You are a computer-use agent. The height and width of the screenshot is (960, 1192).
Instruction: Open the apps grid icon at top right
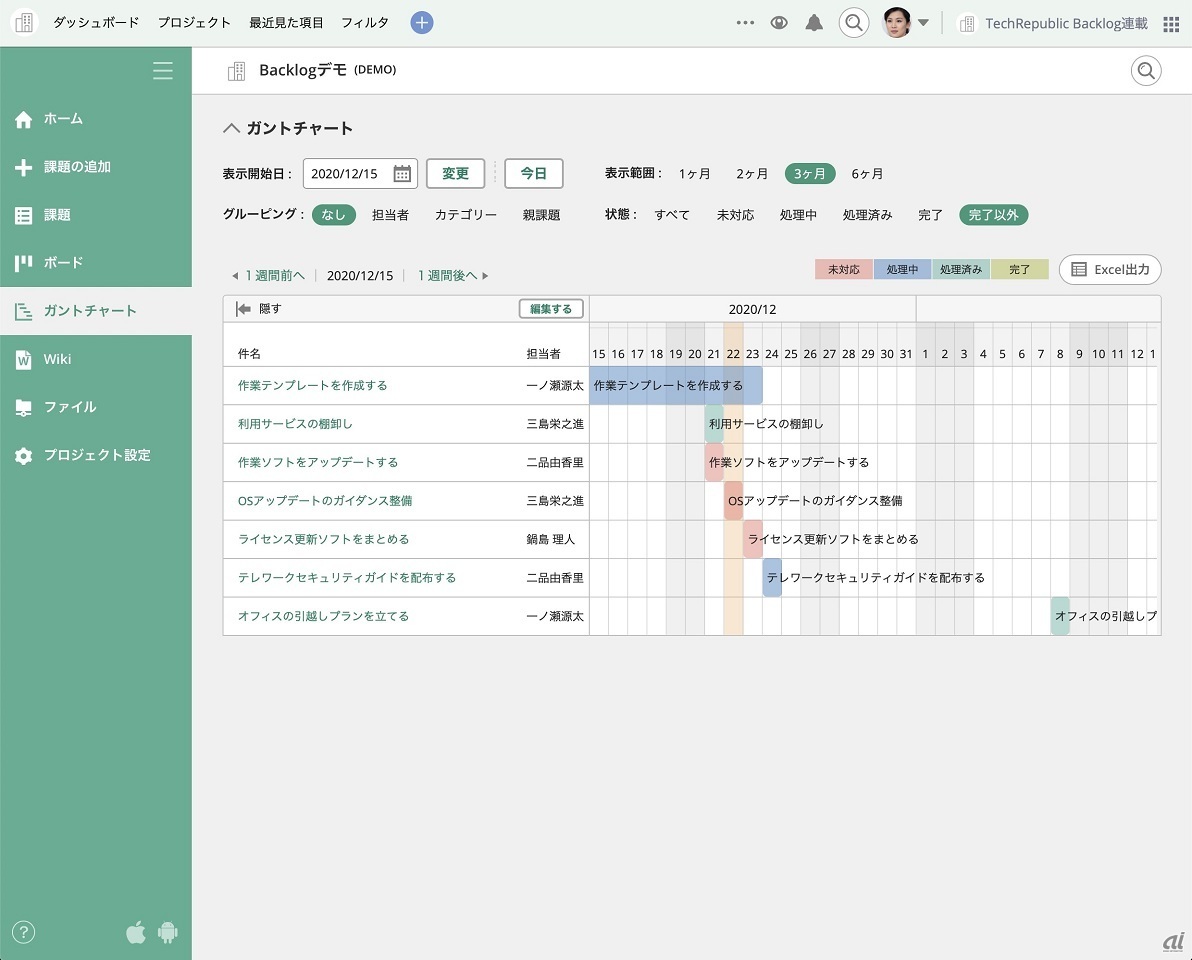1171,24
